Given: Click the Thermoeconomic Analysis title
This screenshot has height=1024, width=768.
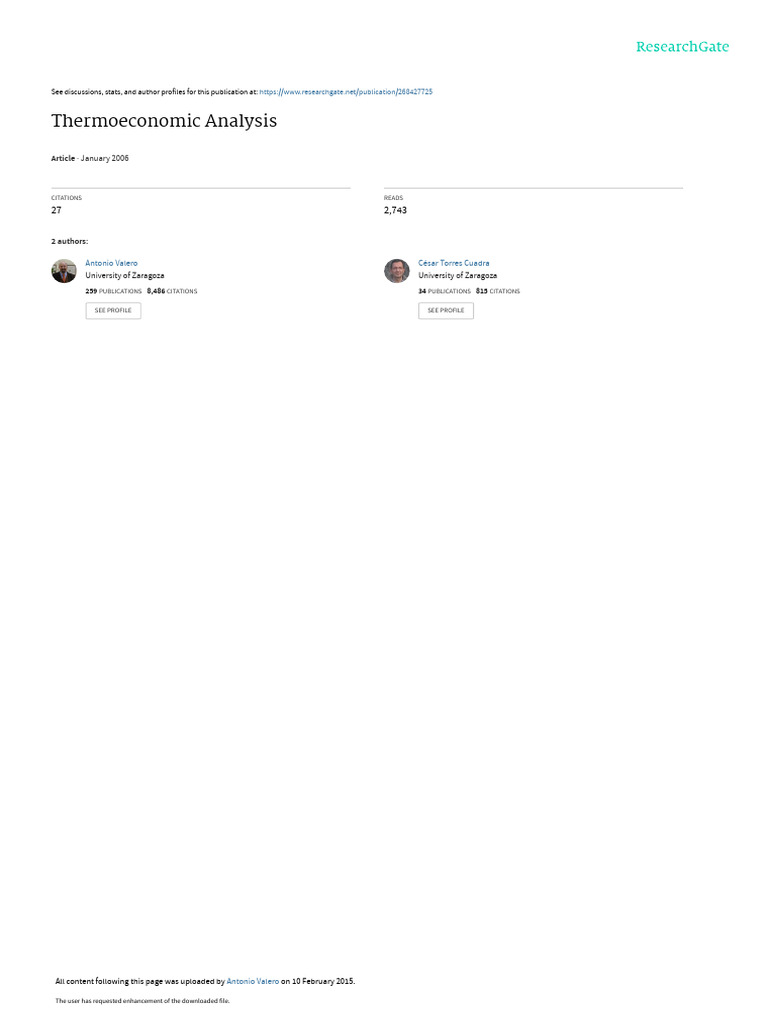Looking at the screenshot, I should tap(164, 121).
